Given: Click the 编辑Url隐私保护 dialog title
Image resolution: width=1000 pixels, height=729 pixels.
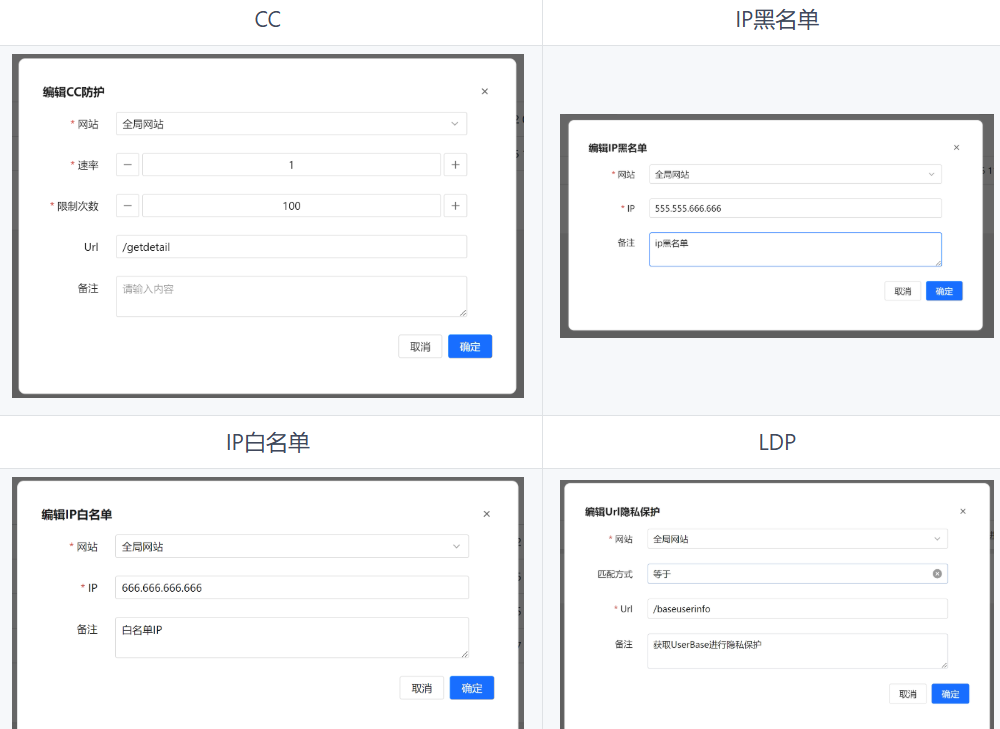Looking at the screenshot, I should [622, 512].
